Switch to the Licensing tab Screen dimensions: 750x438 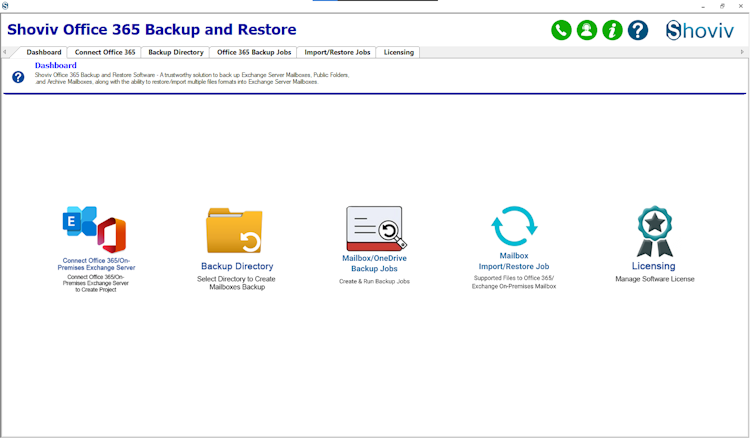pos(398,52)
